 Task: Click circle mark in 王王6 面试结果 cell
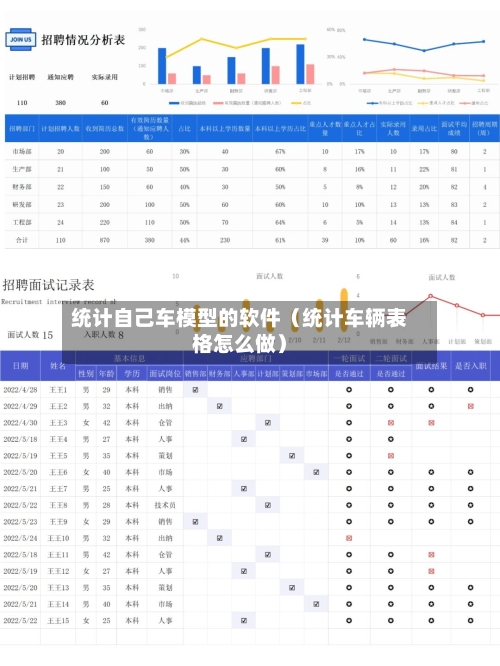click(x=431, y=472)
